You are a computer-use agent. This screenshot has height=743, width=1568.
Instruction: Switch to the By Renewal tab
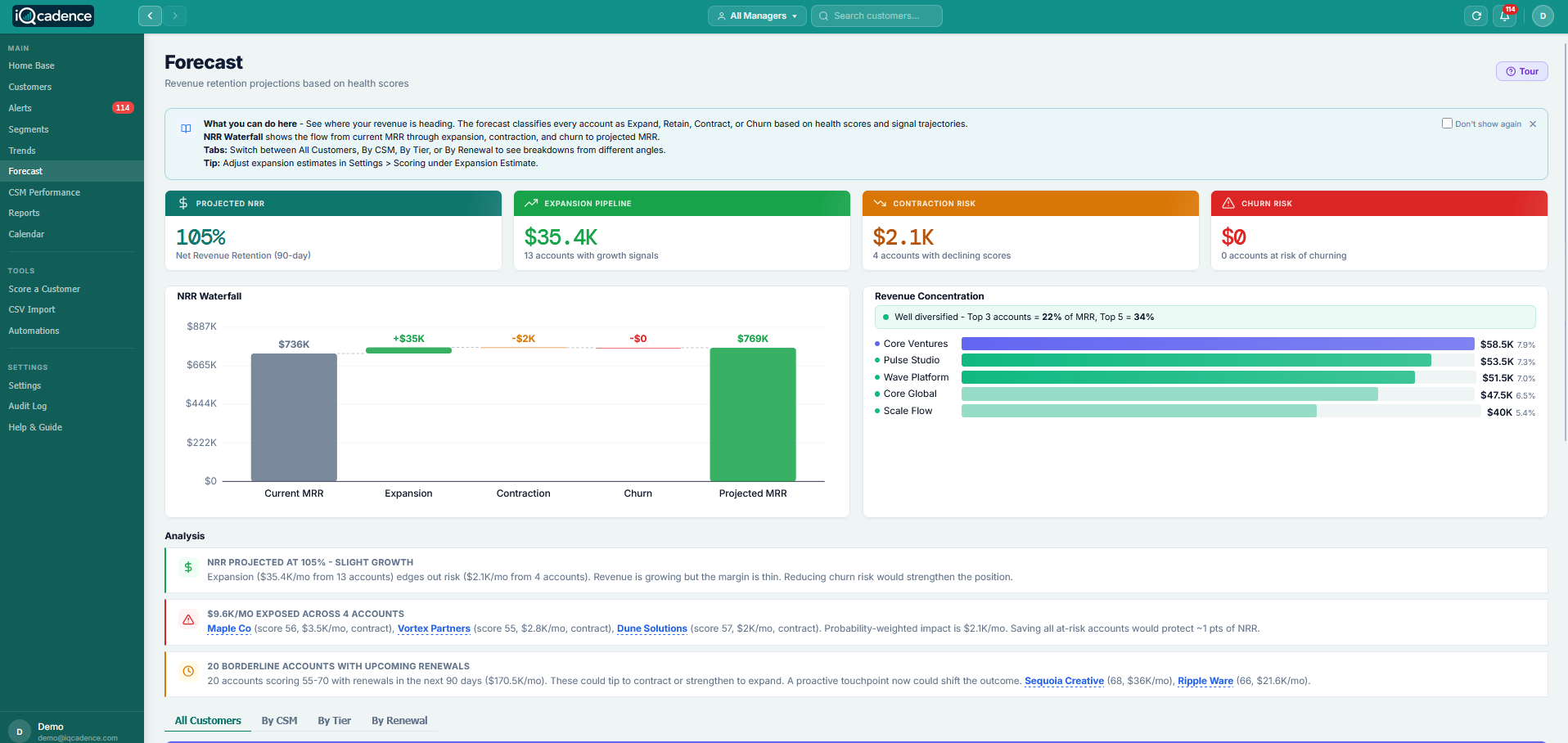tap(399, 720)
